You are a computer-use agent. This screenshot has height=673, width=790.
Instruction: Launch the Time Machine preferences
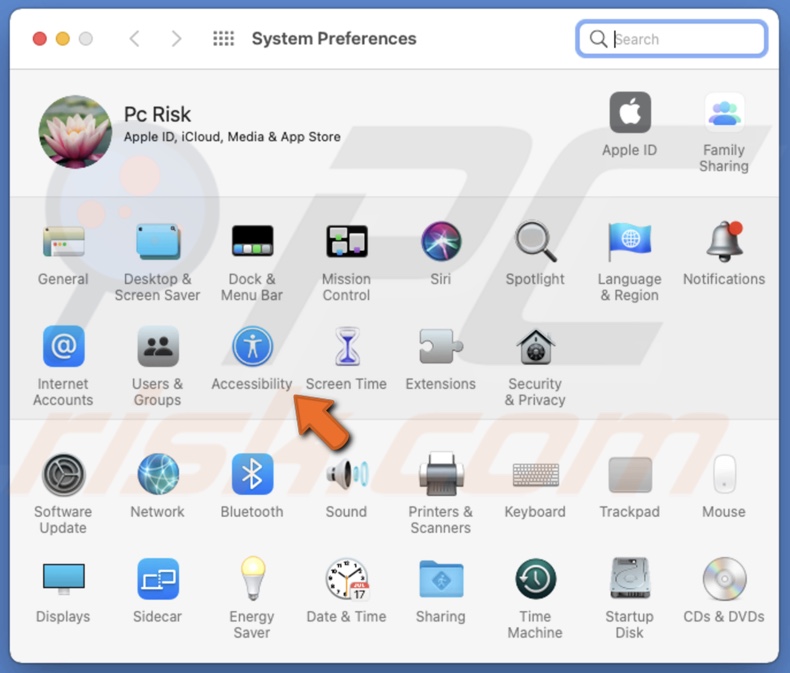coord(535,579)
